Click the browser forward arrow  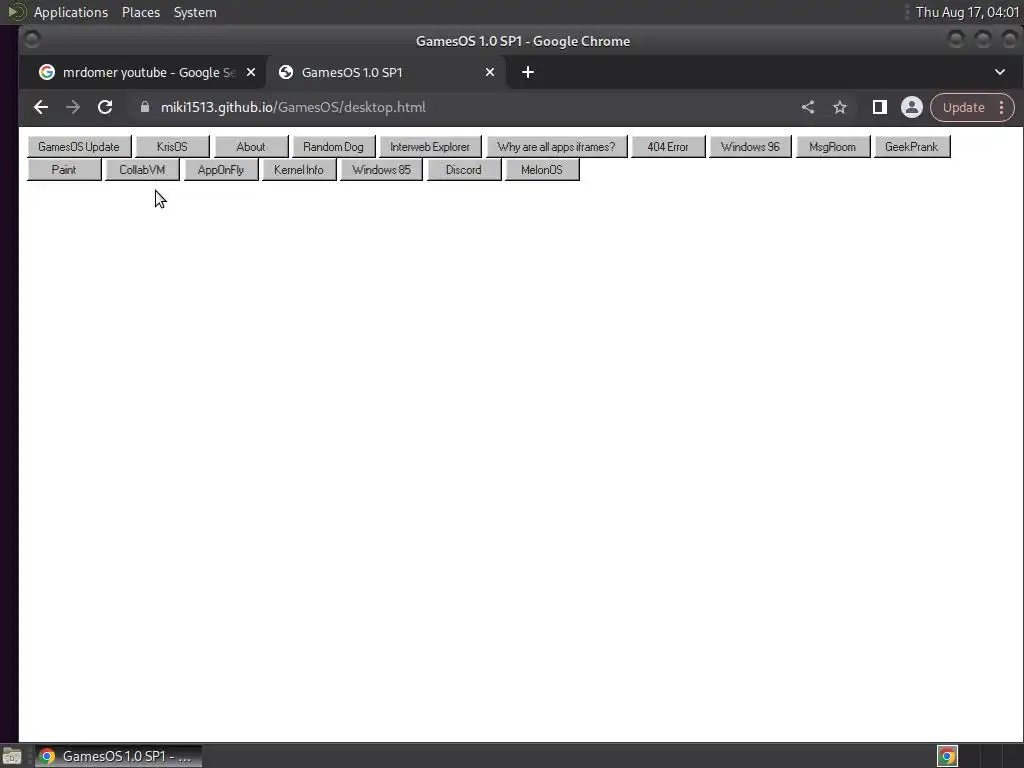tap(72, 107)
